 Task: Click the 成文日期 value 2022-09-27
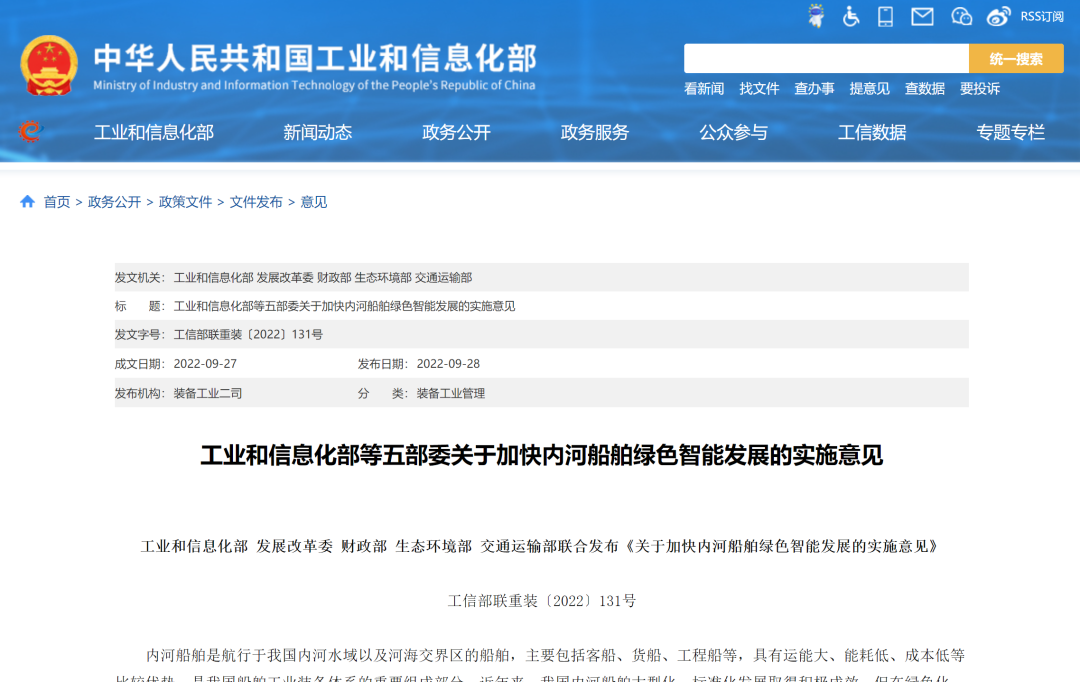[205, 364]
